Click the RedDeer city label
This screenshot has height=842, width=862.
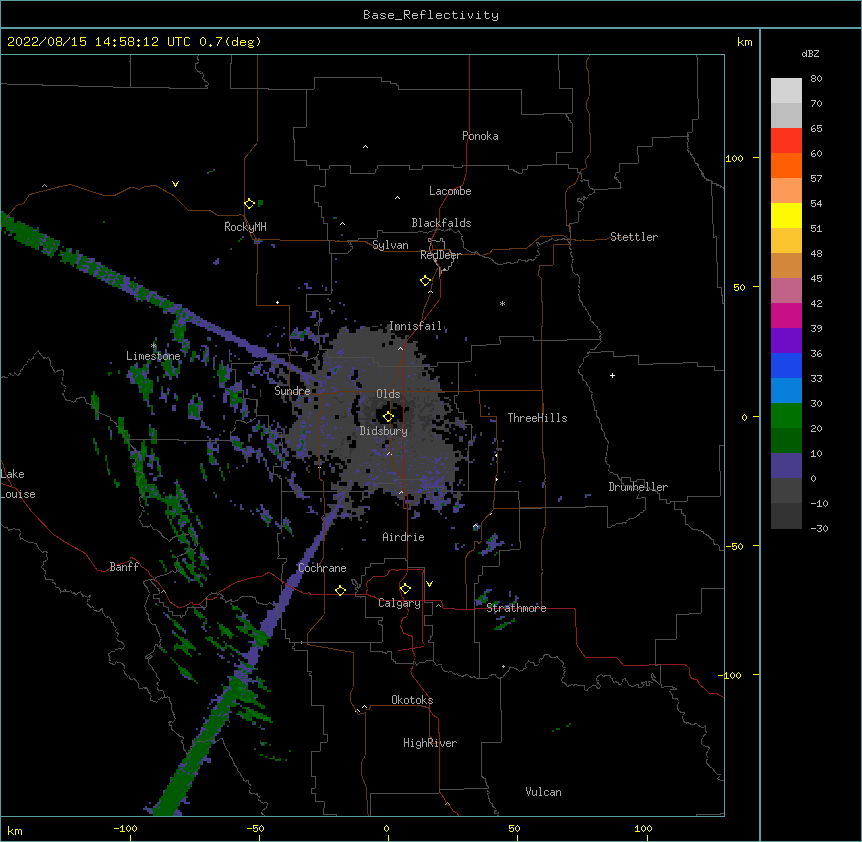[x=440, y=255]
